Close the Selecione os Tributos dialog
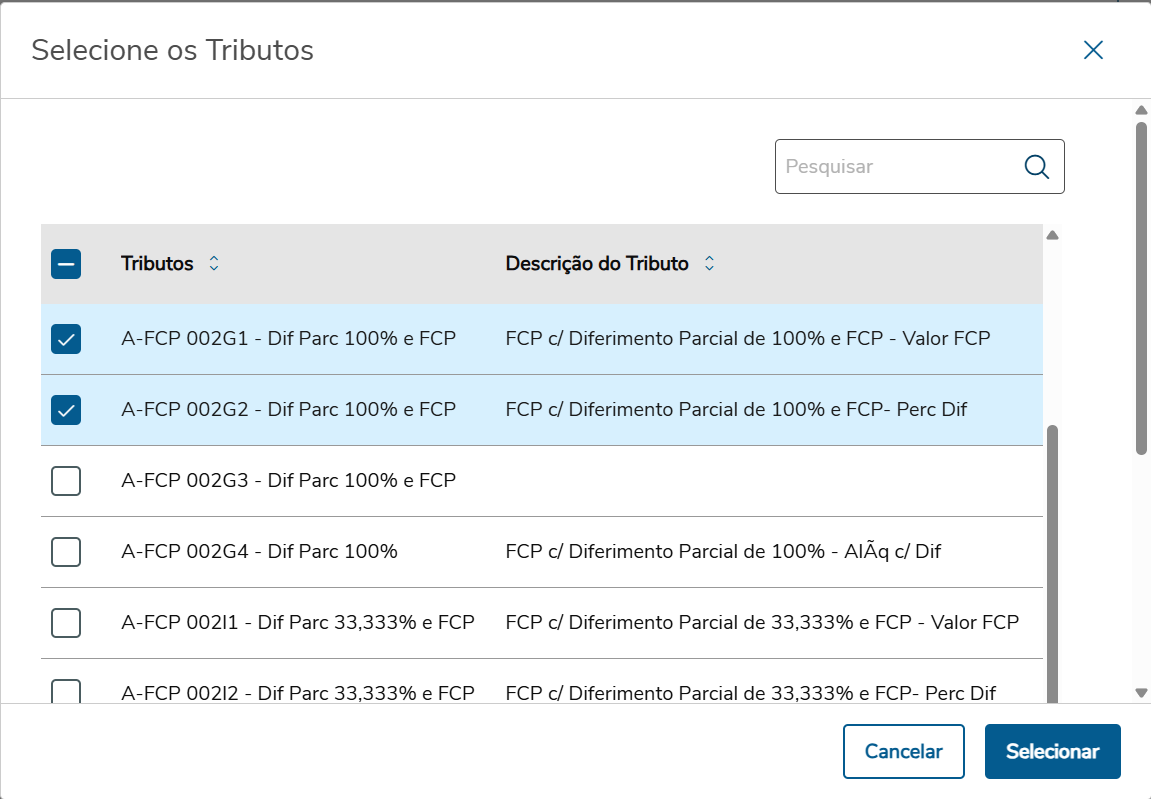This screenshot has height=799, width=1151. click(x=1093, y=50)
